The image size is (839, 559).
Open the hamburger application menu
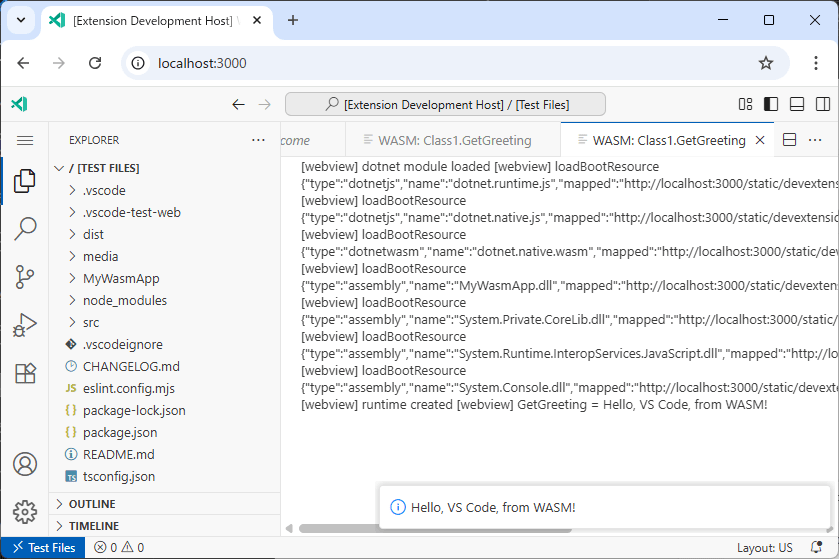[x=25, y=140]
